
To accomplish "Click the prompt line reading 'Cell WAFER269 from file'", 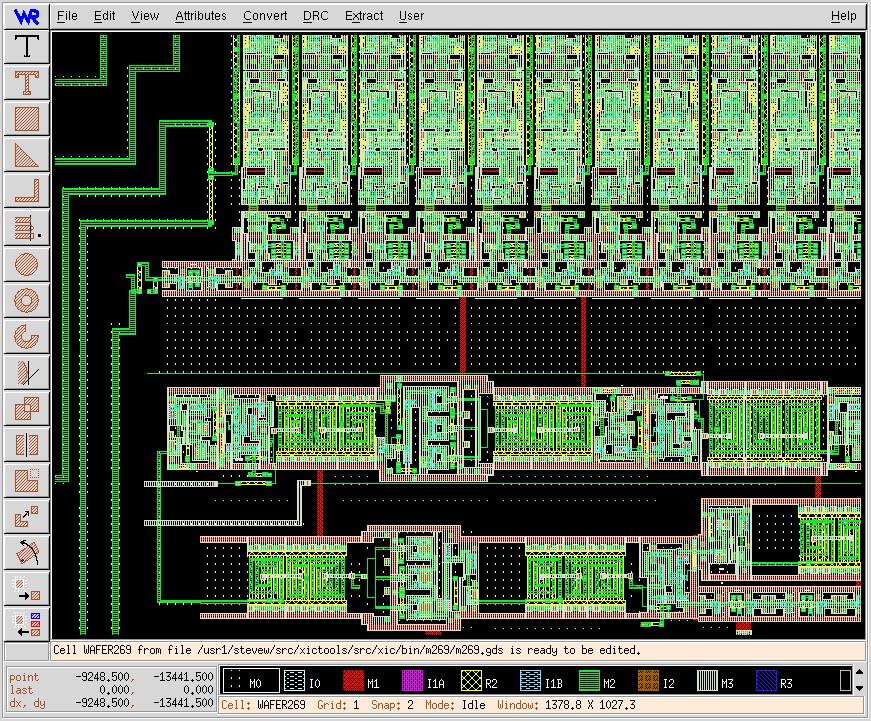I will click(456, 650).
